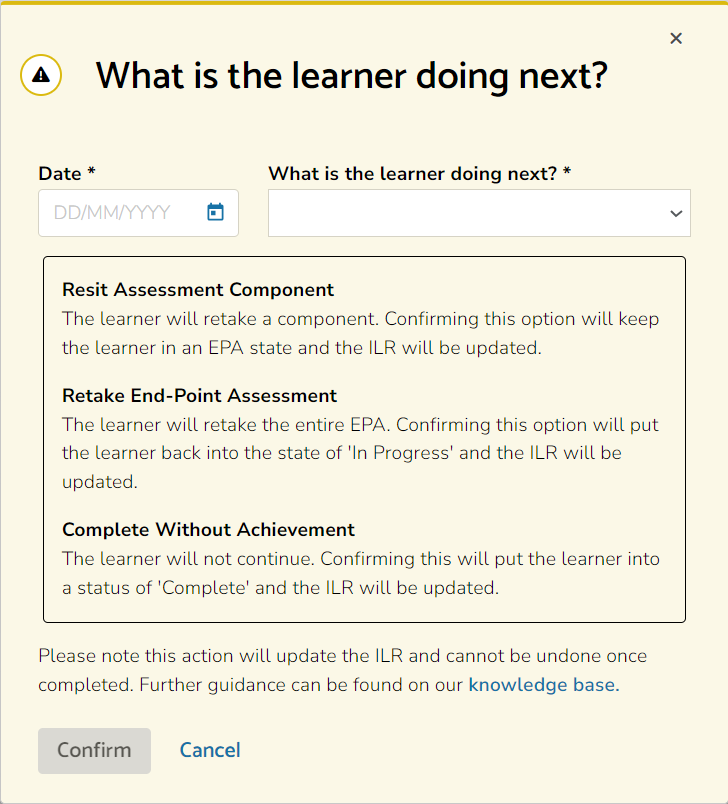This screenshot has height=804, width=728.
Task: Click the Confirm button
Action: click(x=94, y=750)
